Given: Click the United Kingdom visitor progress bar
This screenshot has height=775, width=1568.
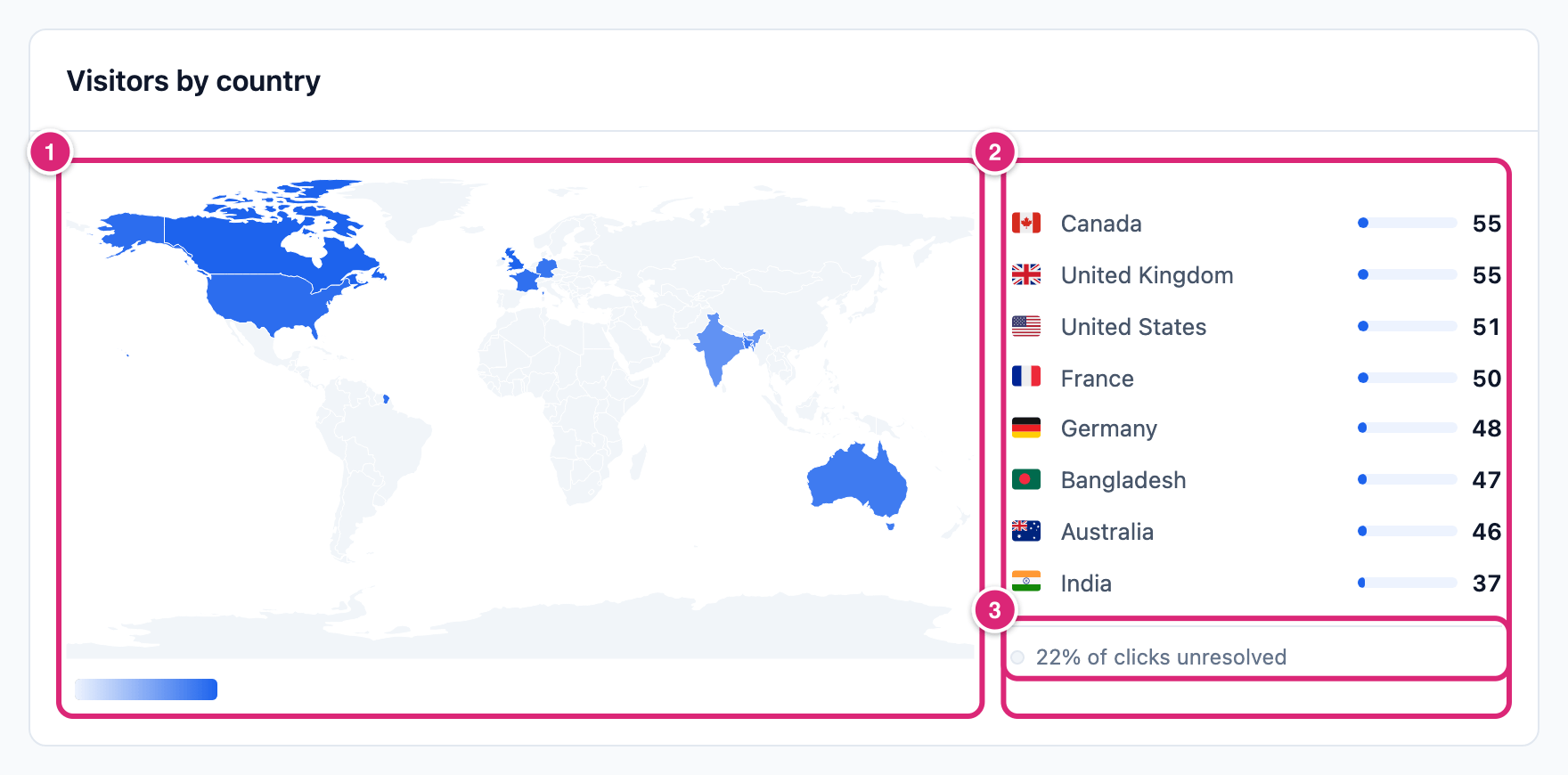Looking at the screenshot, I should [1408, 274].
